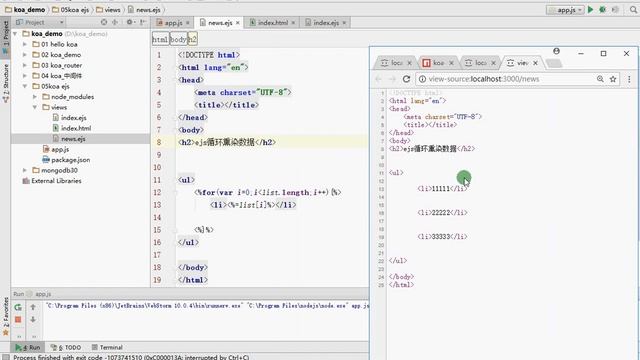Expand the 03 koa_router folder
This screenshot has width=640, height=360.
tap(25, 65)
